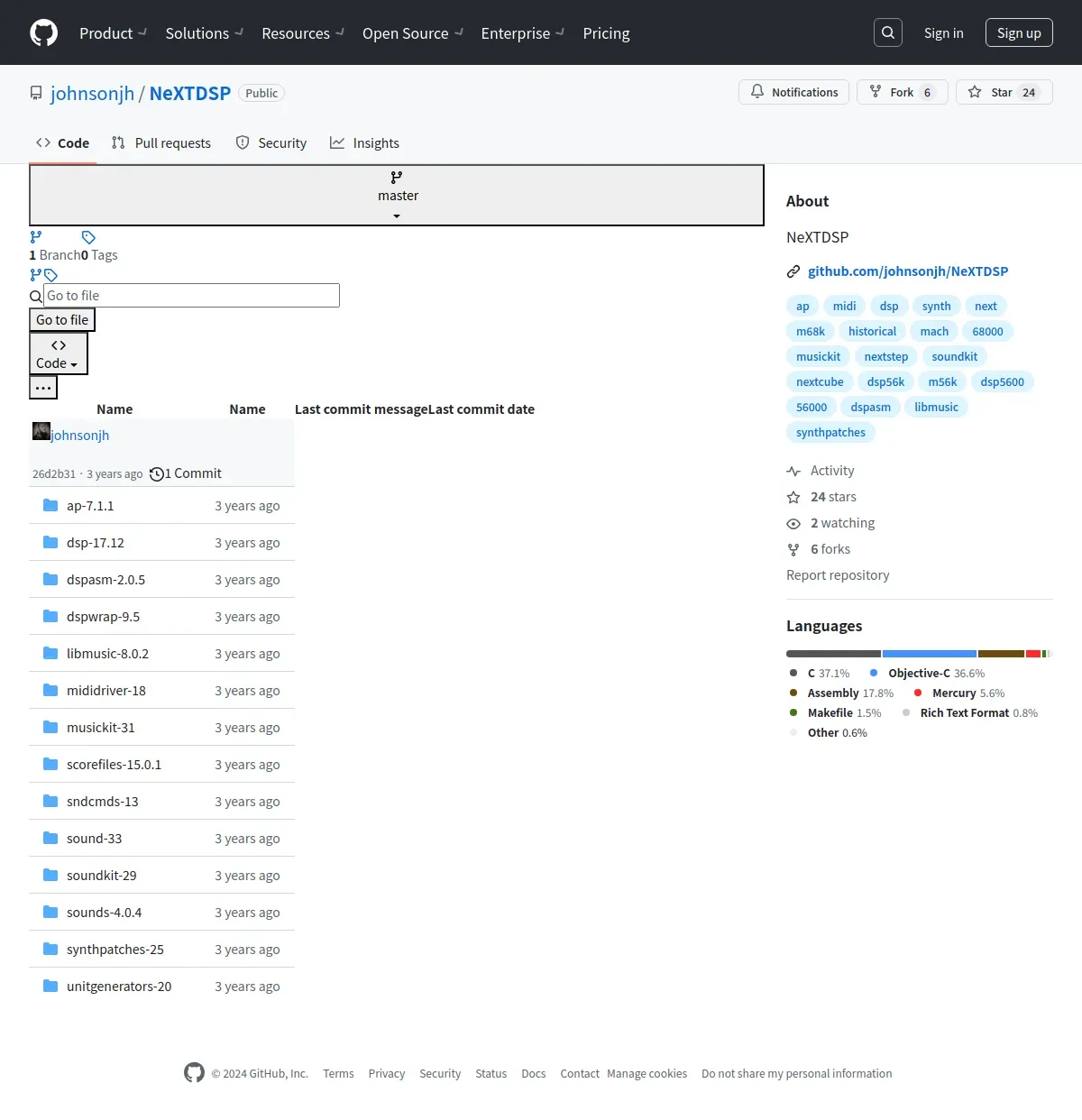Image resolution: width=1082 pixels, height=1120 pixels.
Task: Click the folder icon for mididriver-18
Action: pos(50,690)
